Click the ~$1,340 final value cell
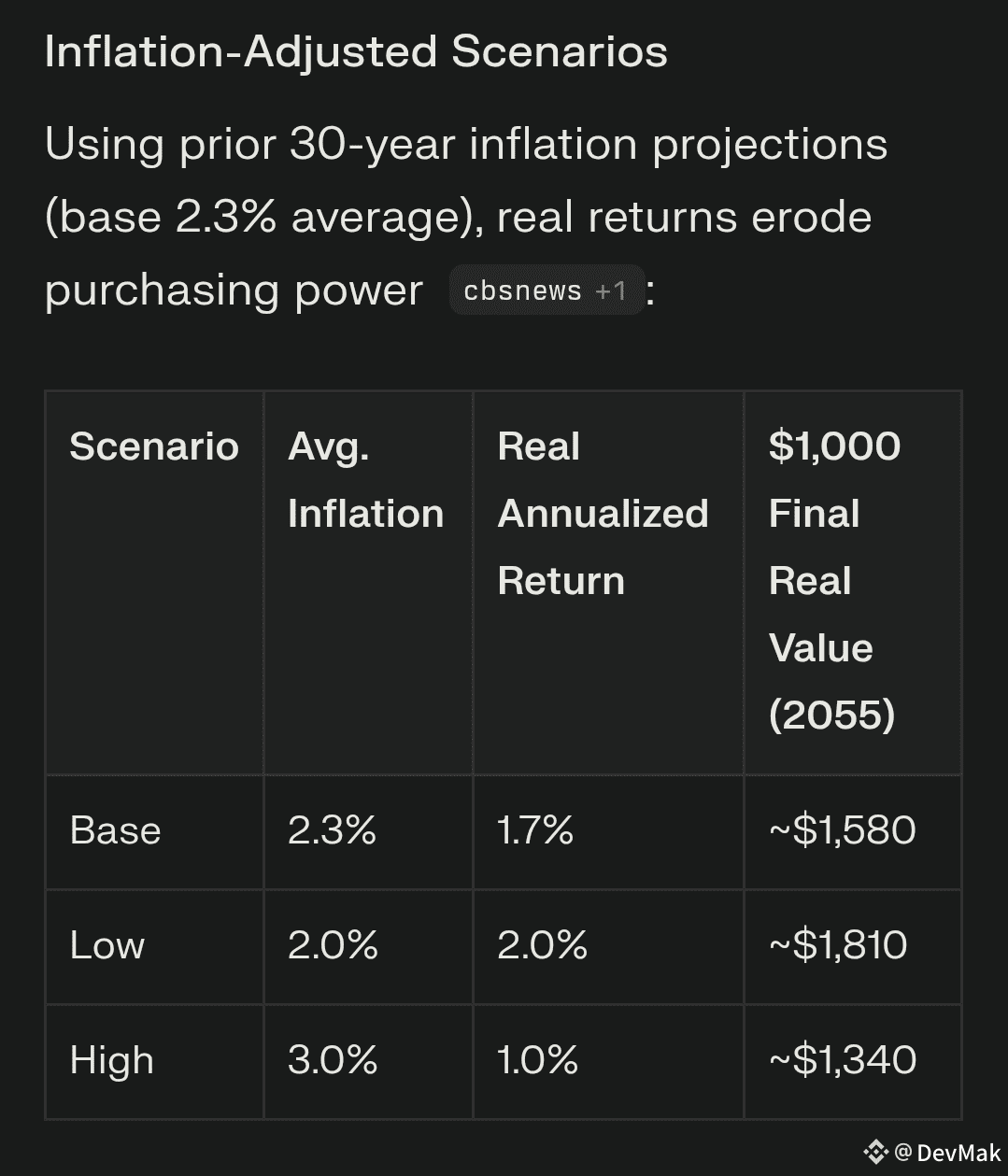The width and height of the screenshot is (1008, 1176). tap(842, 1061)
